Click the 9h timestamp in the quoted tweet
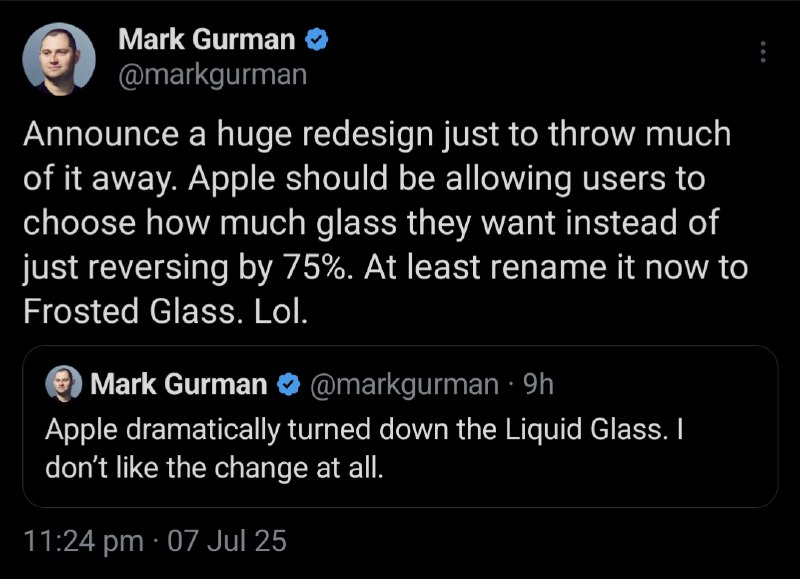This screenshot has height=579, width=800. point(538,384)
